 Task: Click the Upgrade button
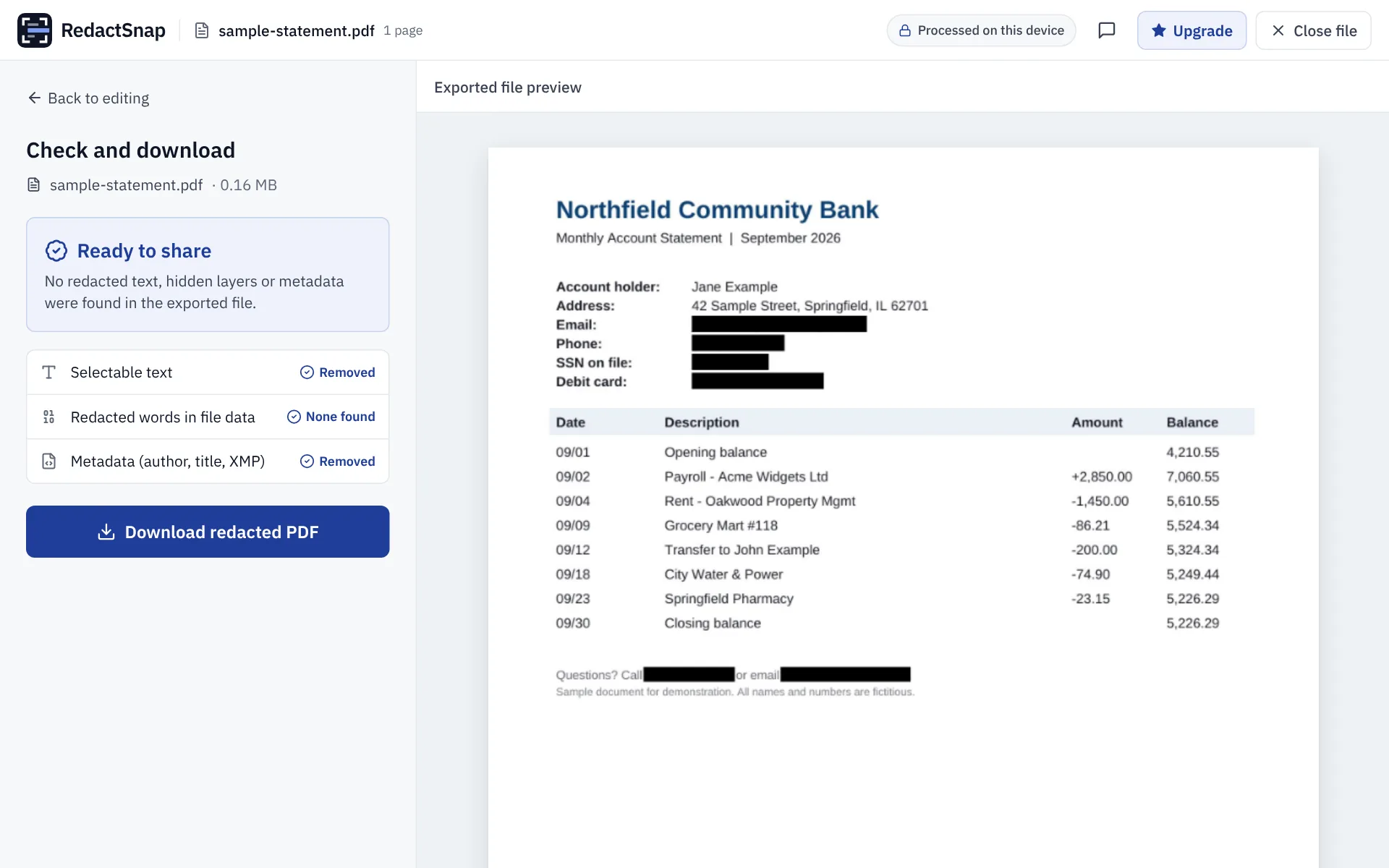pyautogui.click(x=1192, y=30)
